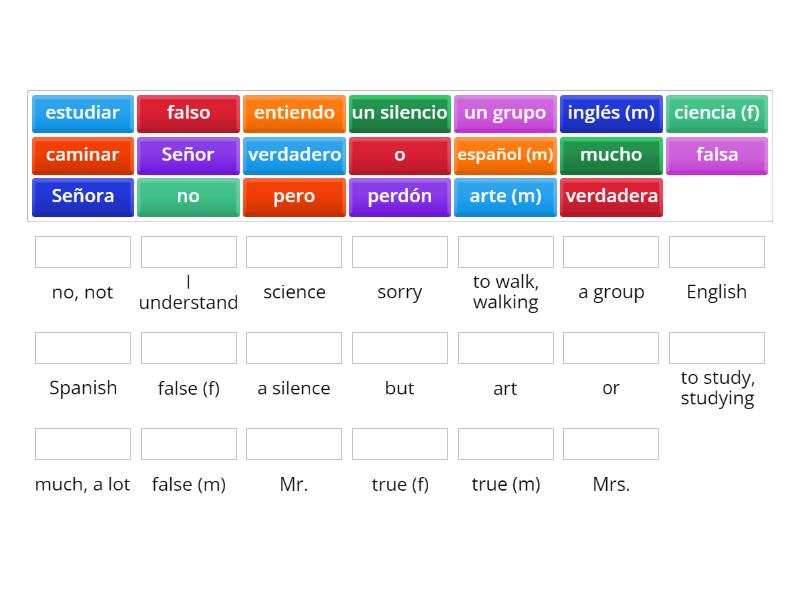Select the "un grupo" purple tile
This screenshot has height=600, width=800.
pos(505,113)
